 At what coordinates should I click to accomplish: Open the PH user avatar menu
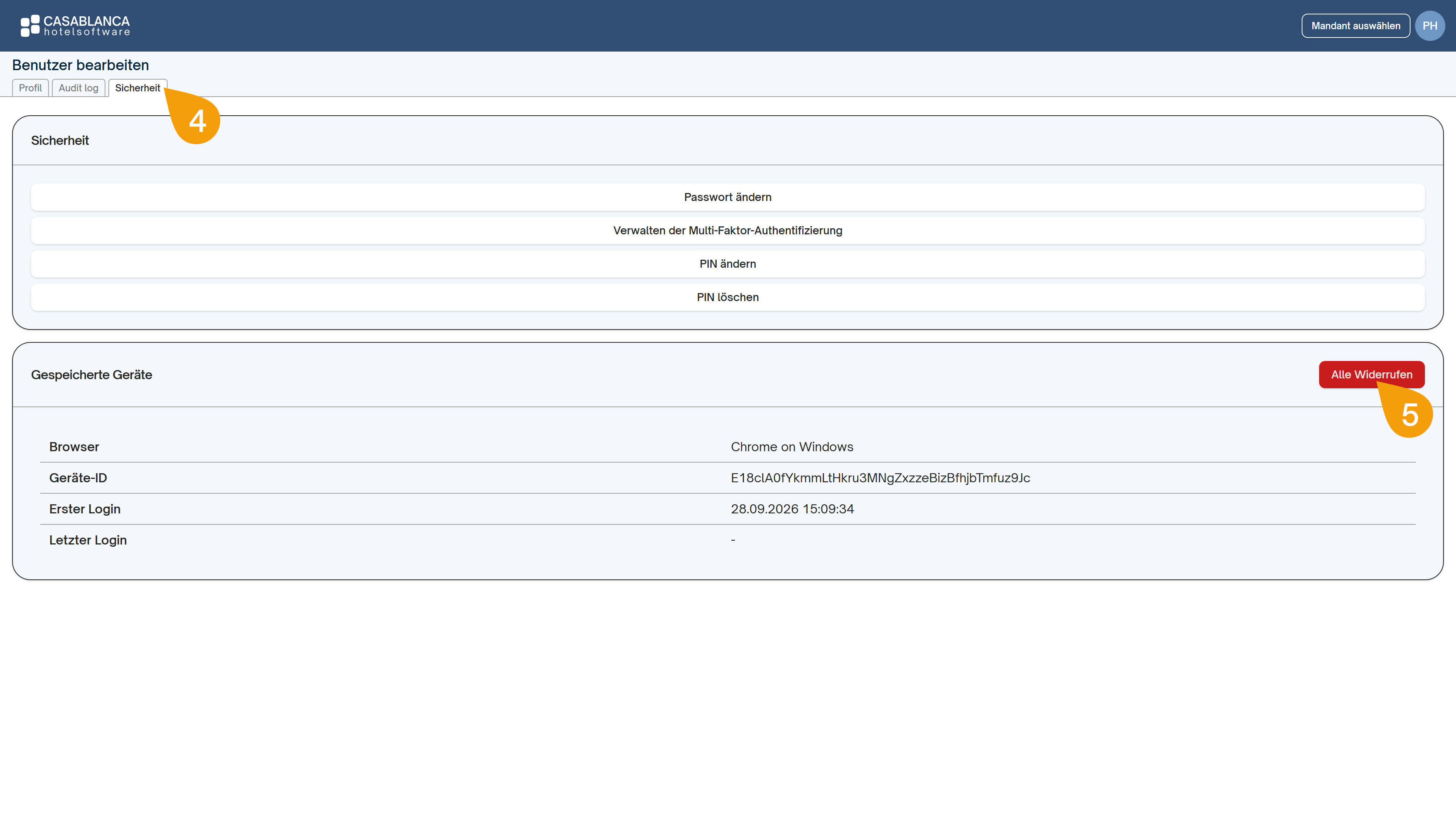(1429, 26)
